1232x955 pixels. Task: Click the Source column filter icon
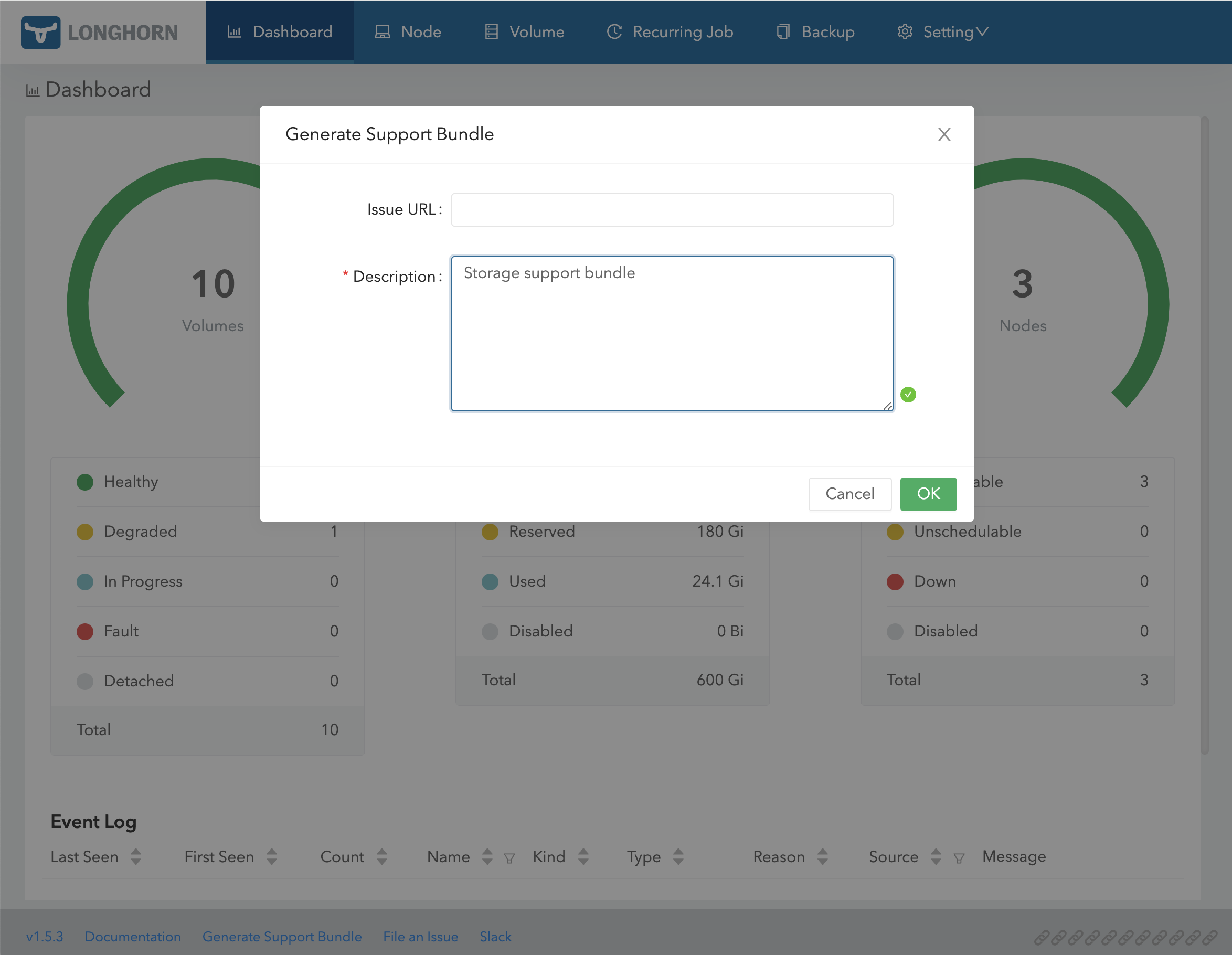pyautogui.click(x=959, y=858)
